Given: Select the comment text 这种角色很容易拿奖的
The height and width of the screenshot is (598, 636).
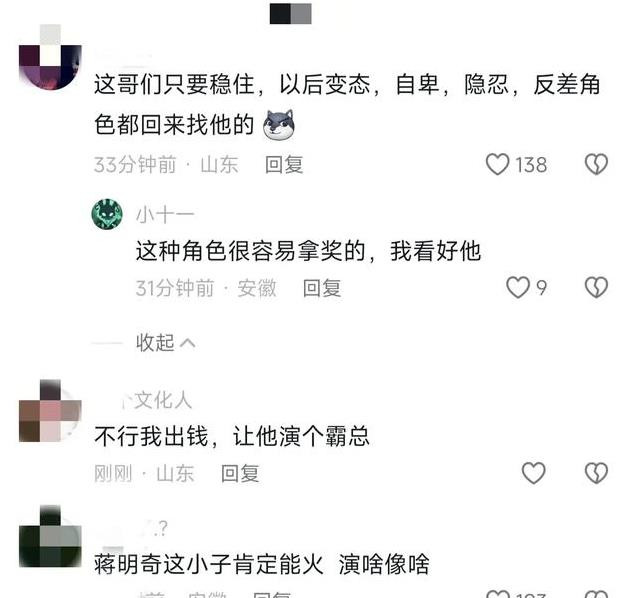Looking at the screenshot, I should tap(251, 251).
